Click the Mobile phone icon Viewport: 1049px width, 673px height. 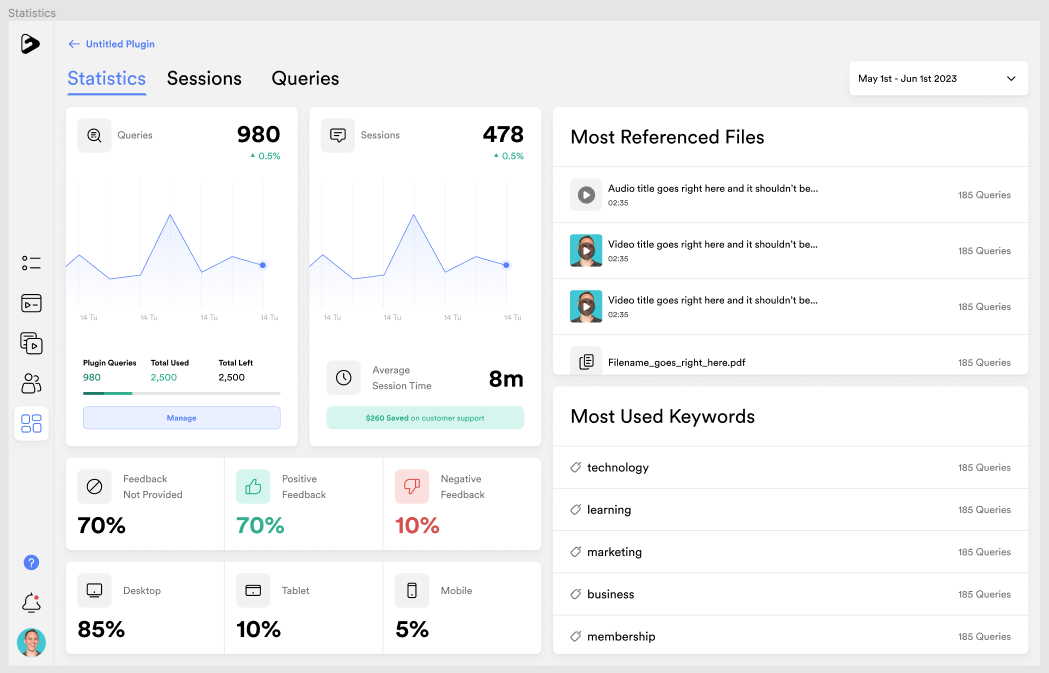coord(411,590)
